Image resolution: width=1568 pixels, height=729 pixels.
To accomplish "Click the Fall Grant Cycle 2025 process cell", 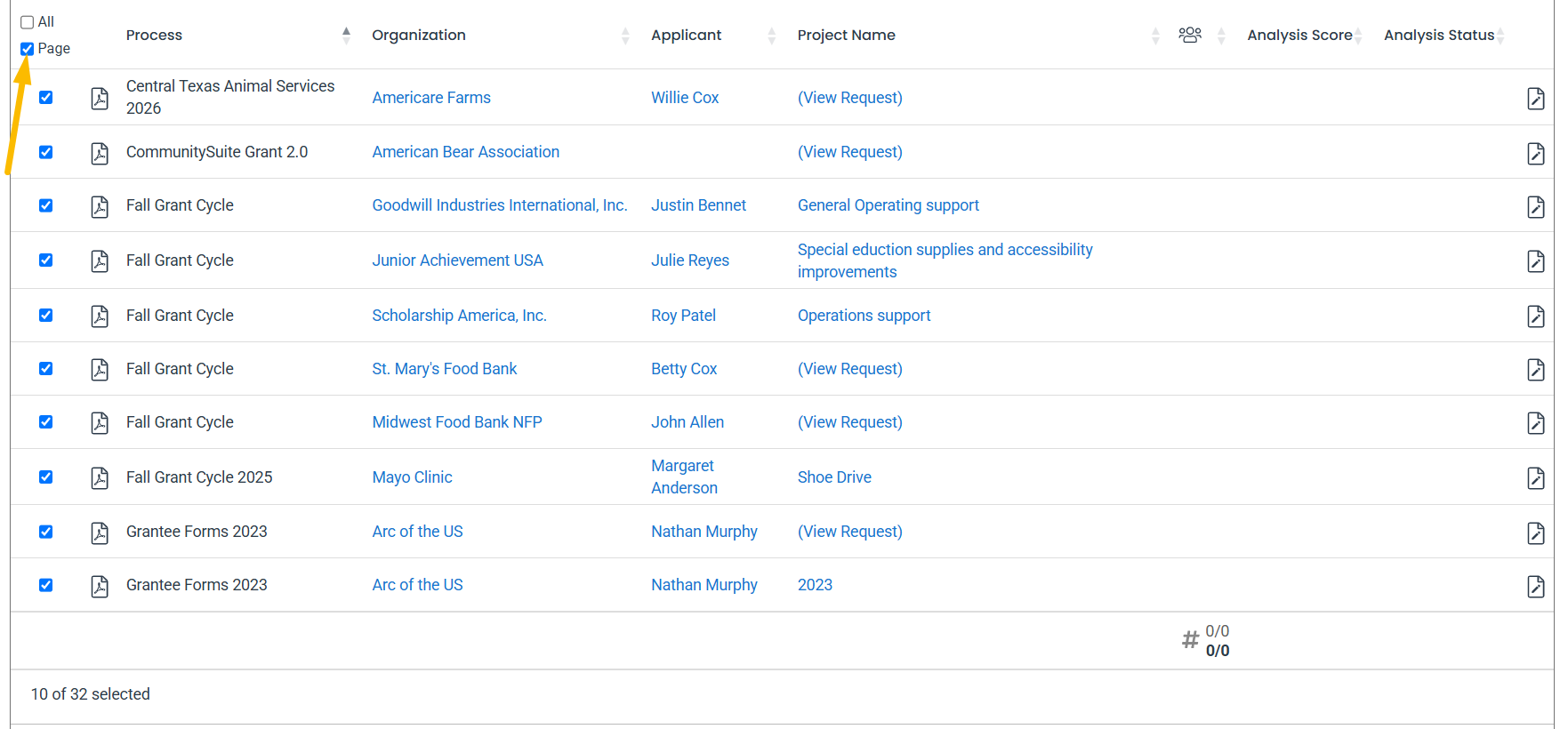I will (x=199, y=477).
